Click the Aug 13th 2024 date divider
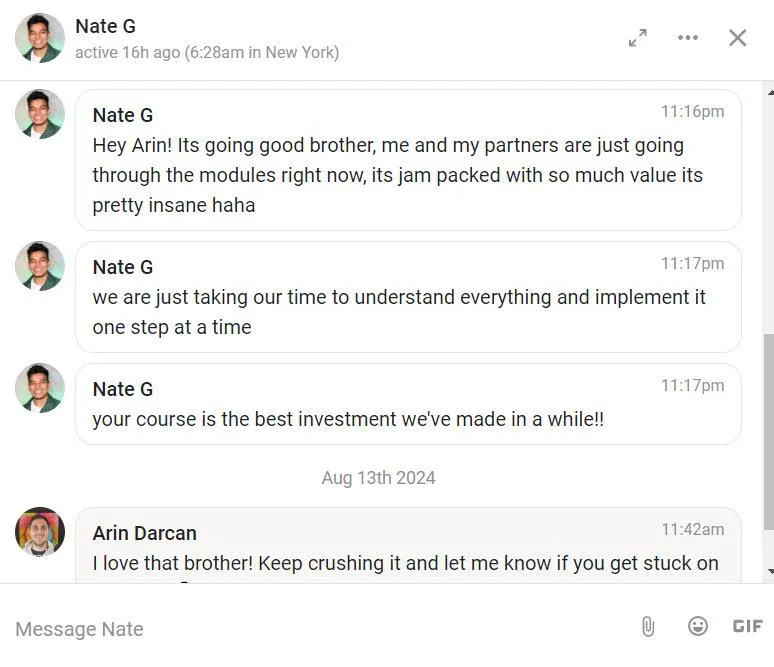The width and height of the screenshot is (774, 667). click(378, 478)
